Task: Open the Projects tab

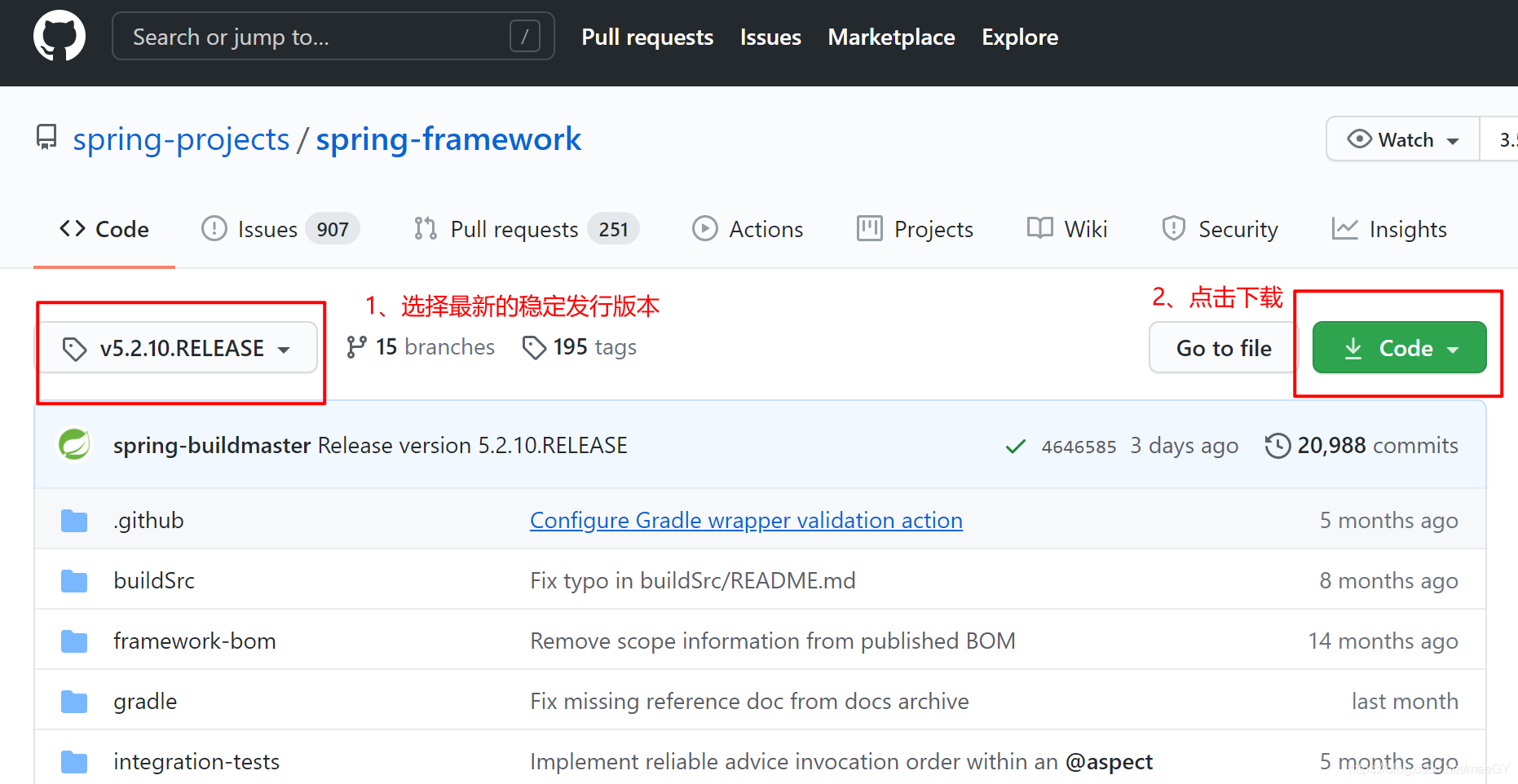Action: point(915,230)
